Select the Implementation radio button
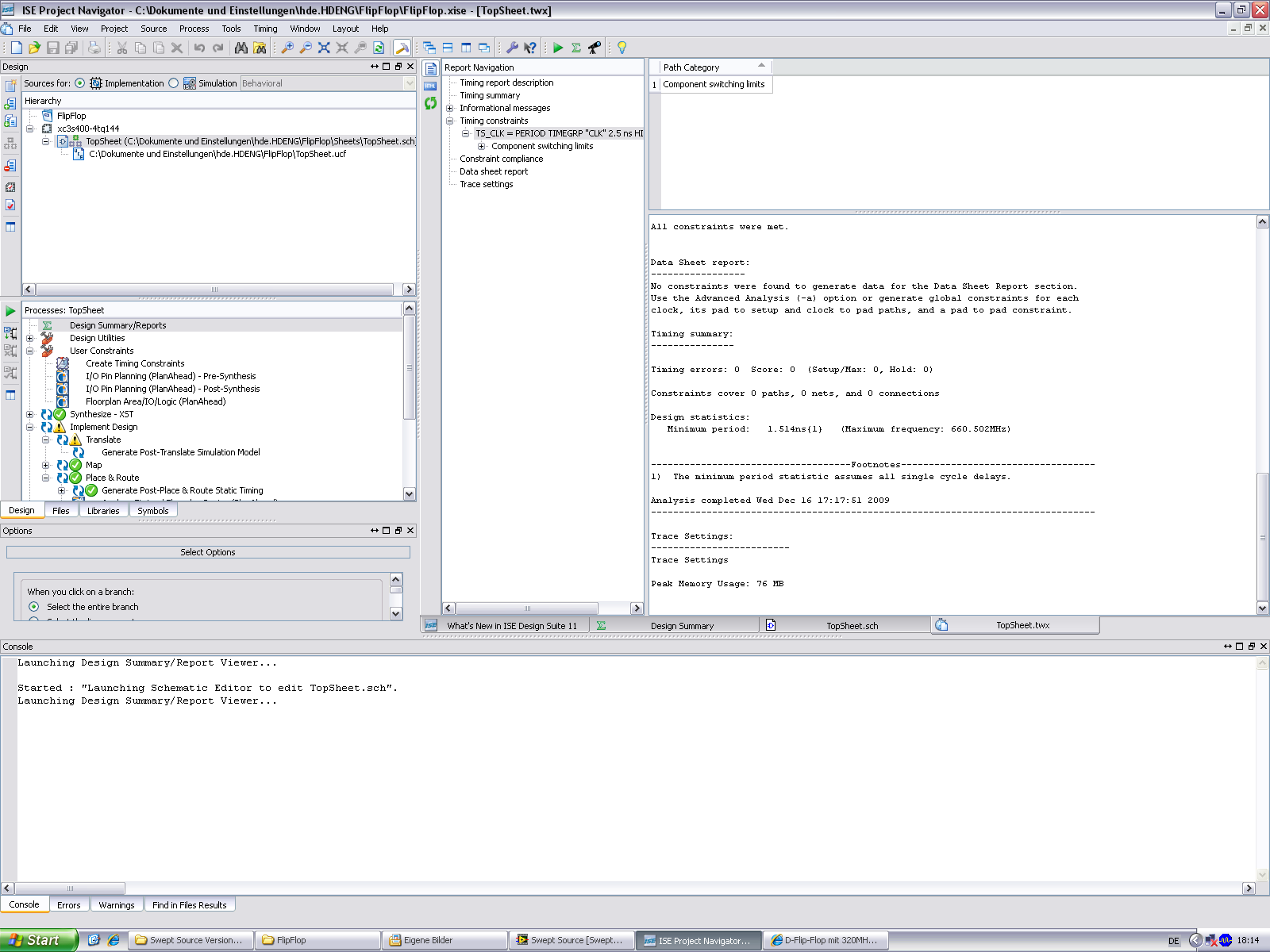Viewport: 1270px width, 952px height. click(x=80, y=83)
